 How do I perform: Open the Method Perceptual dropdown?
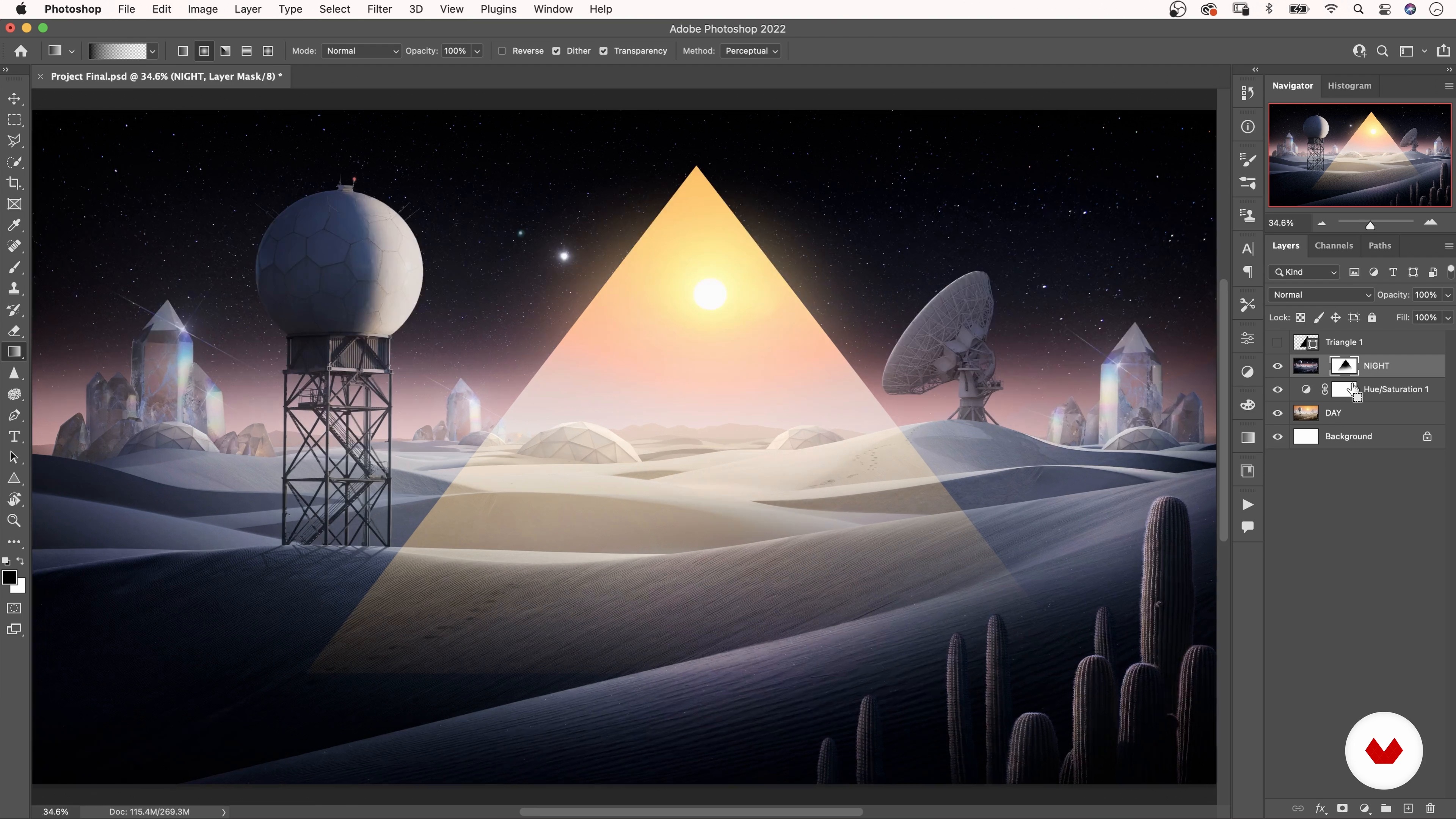(751, 51)
